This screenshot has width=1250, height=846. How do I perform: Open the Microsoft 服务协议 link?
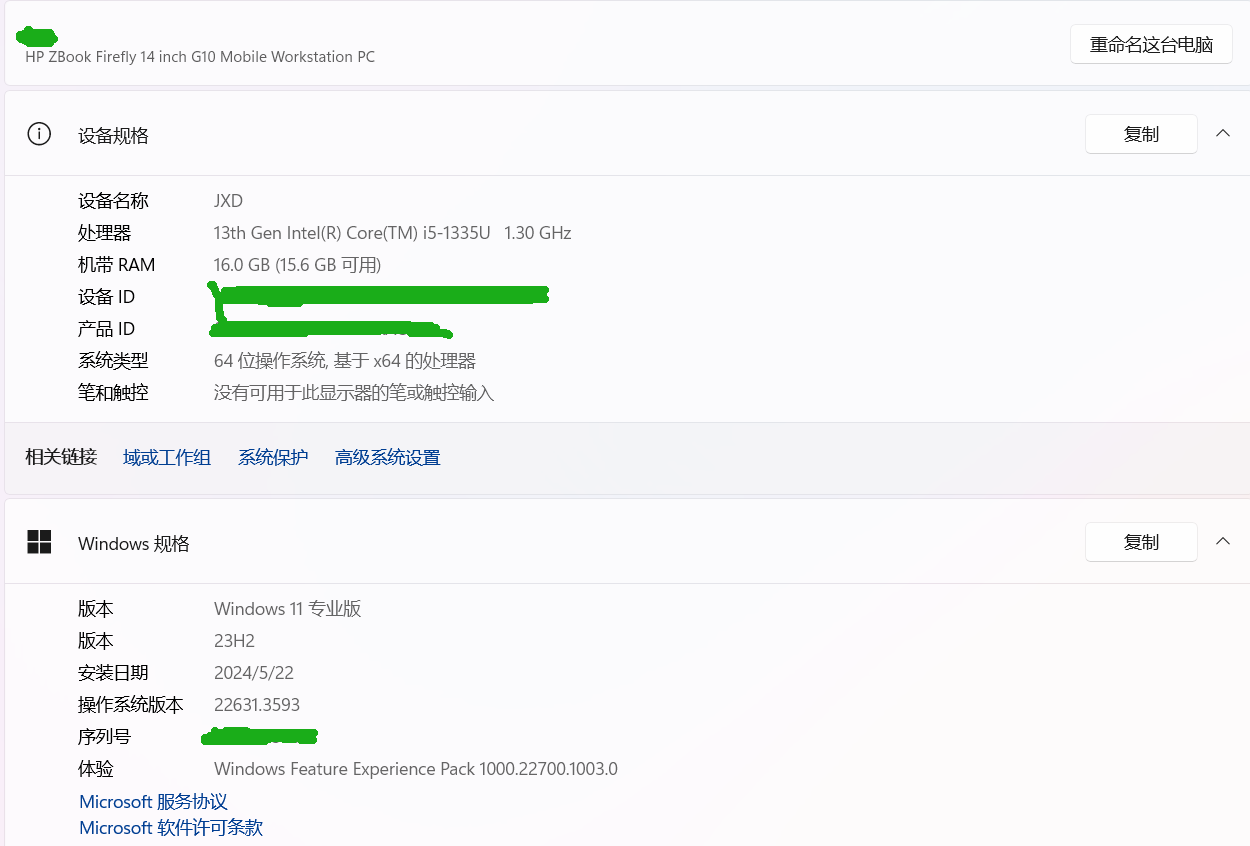154,802
